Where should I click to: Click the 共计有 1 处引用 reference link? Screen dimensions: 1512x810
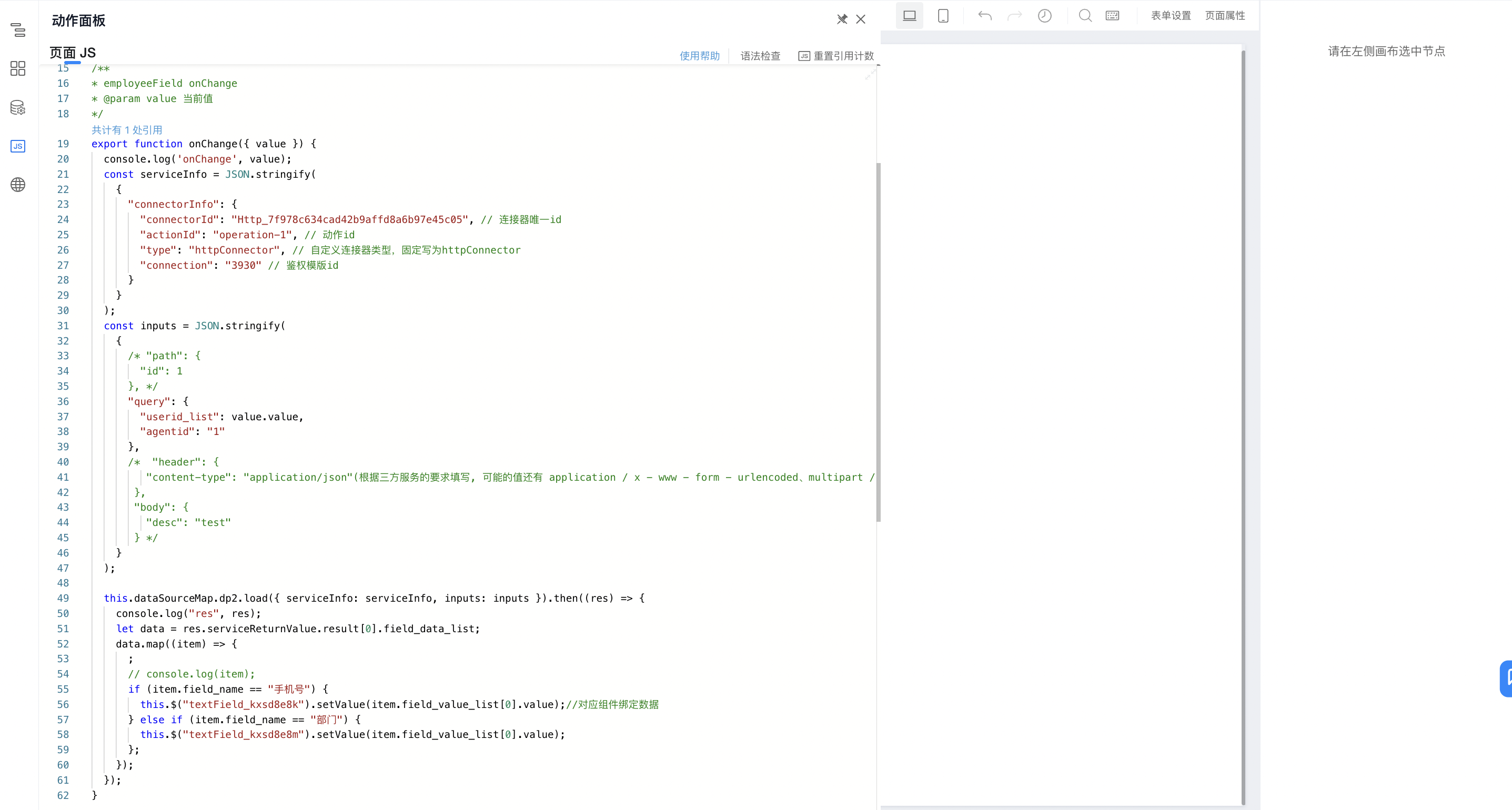click(x=127, y=130)
